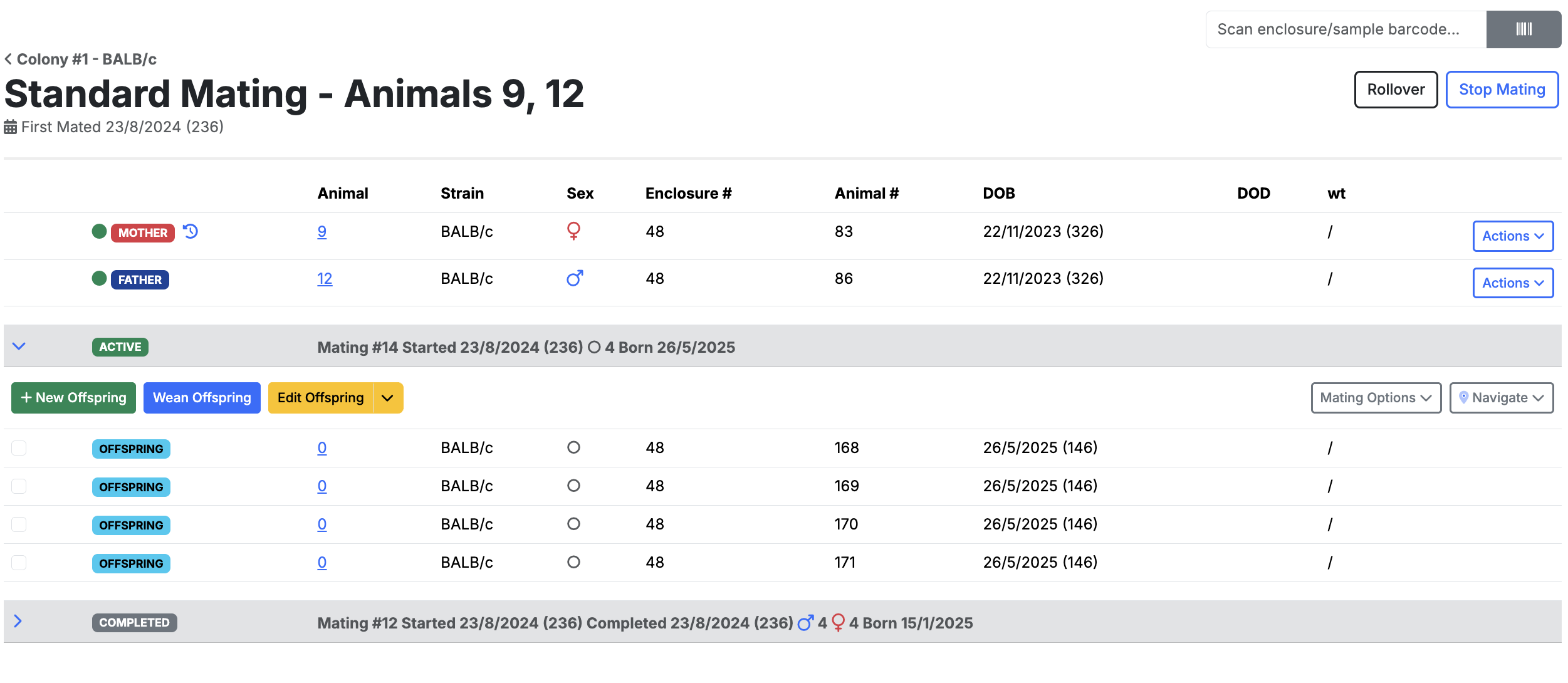The height and width of the screenshot is (683, 1568).
Task: Click the green status dot beside MOTHER
Action: (x=99, y=231)
